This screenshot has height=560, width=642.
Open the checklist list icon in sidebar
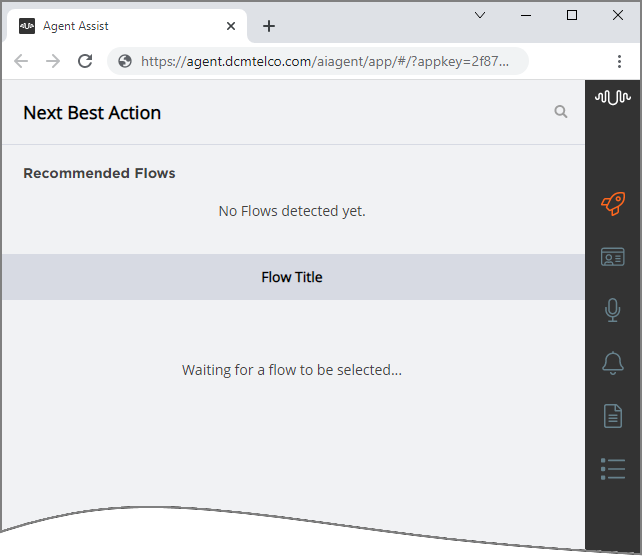click(x=613, y=469)
